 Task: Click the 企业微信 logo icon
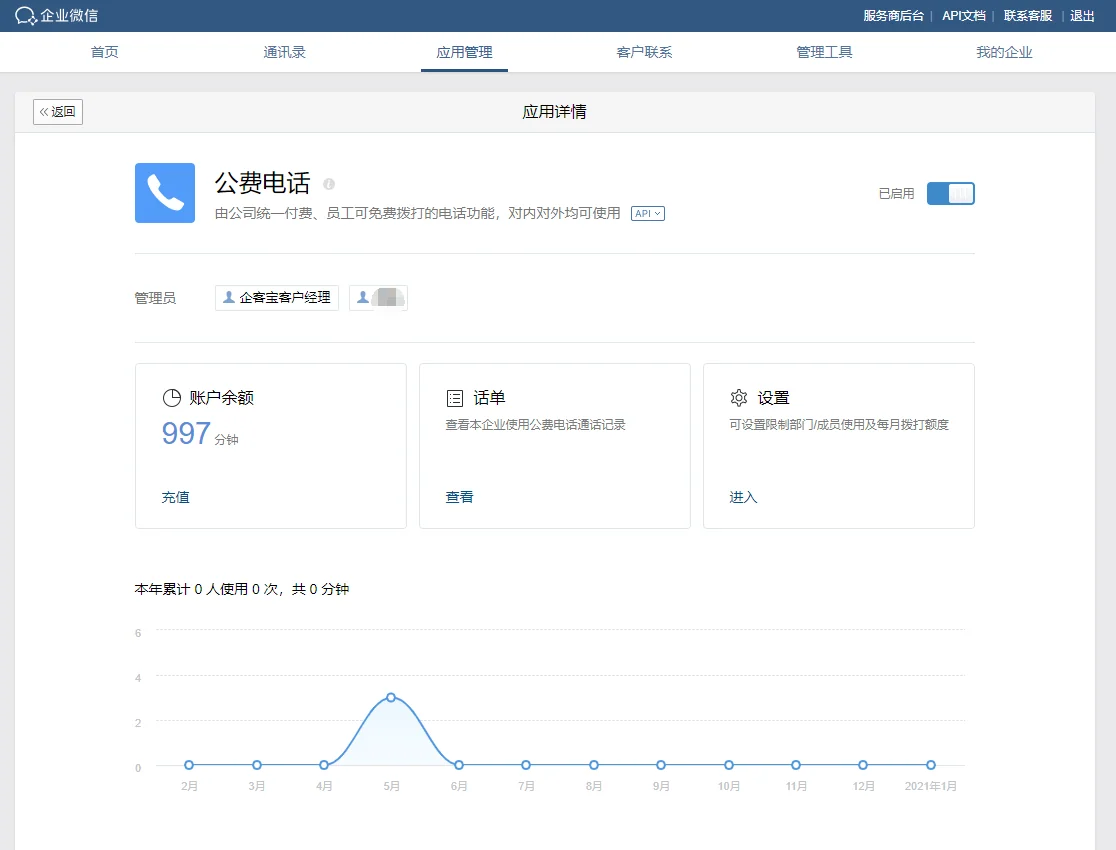[x=26, y=16]
